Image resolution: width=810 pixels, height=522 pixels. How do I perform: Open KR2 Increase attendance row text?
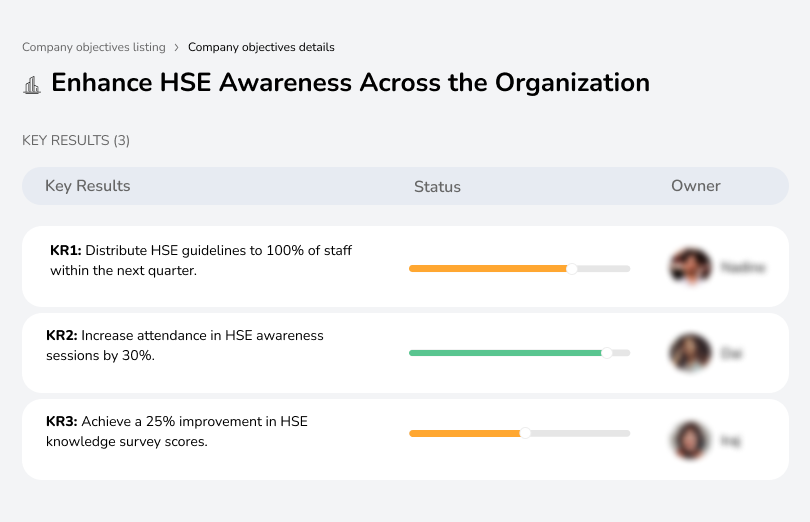184,345
